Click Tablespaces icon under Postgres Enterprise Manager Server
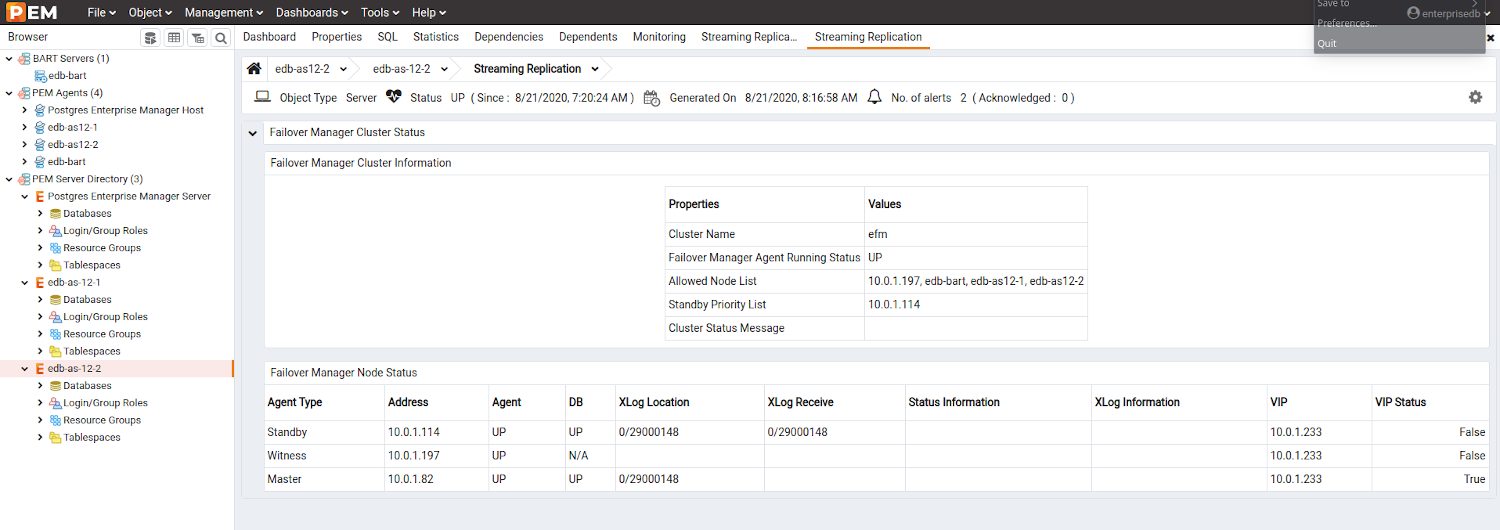 click(56, 265)
